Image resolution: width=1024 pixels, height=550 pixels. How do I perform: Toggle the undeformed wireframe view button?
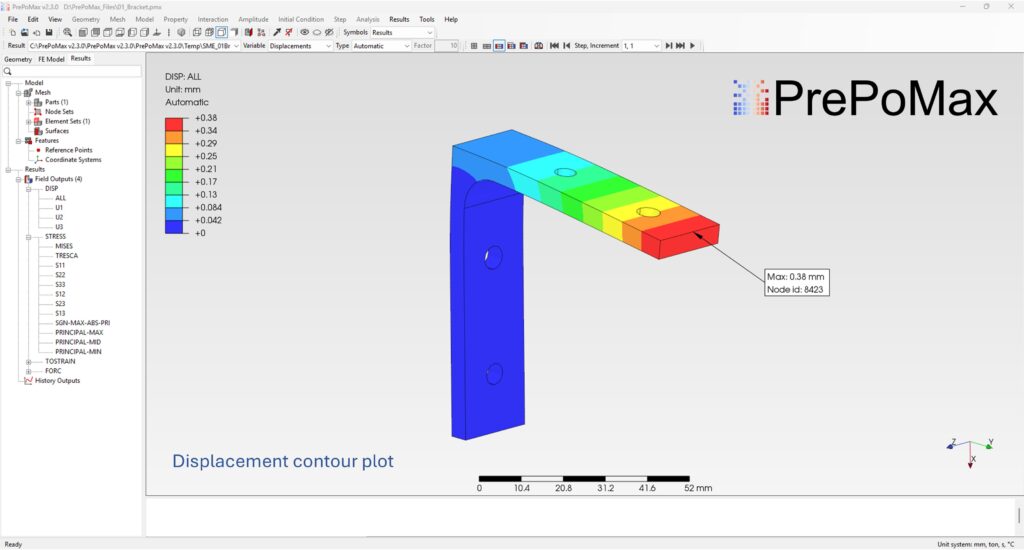pos(486,46)
